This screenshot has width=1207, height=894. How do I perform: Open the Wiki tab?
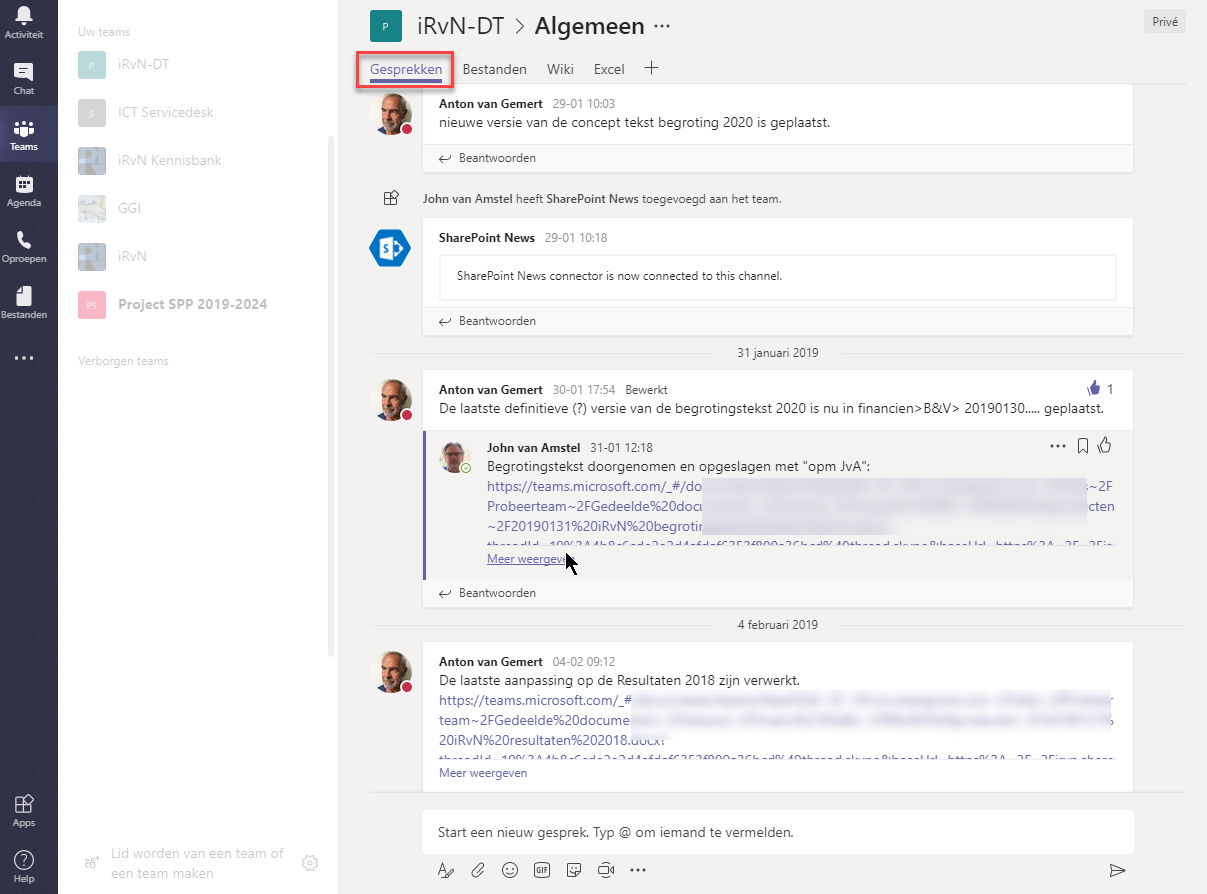click(560, 69)
